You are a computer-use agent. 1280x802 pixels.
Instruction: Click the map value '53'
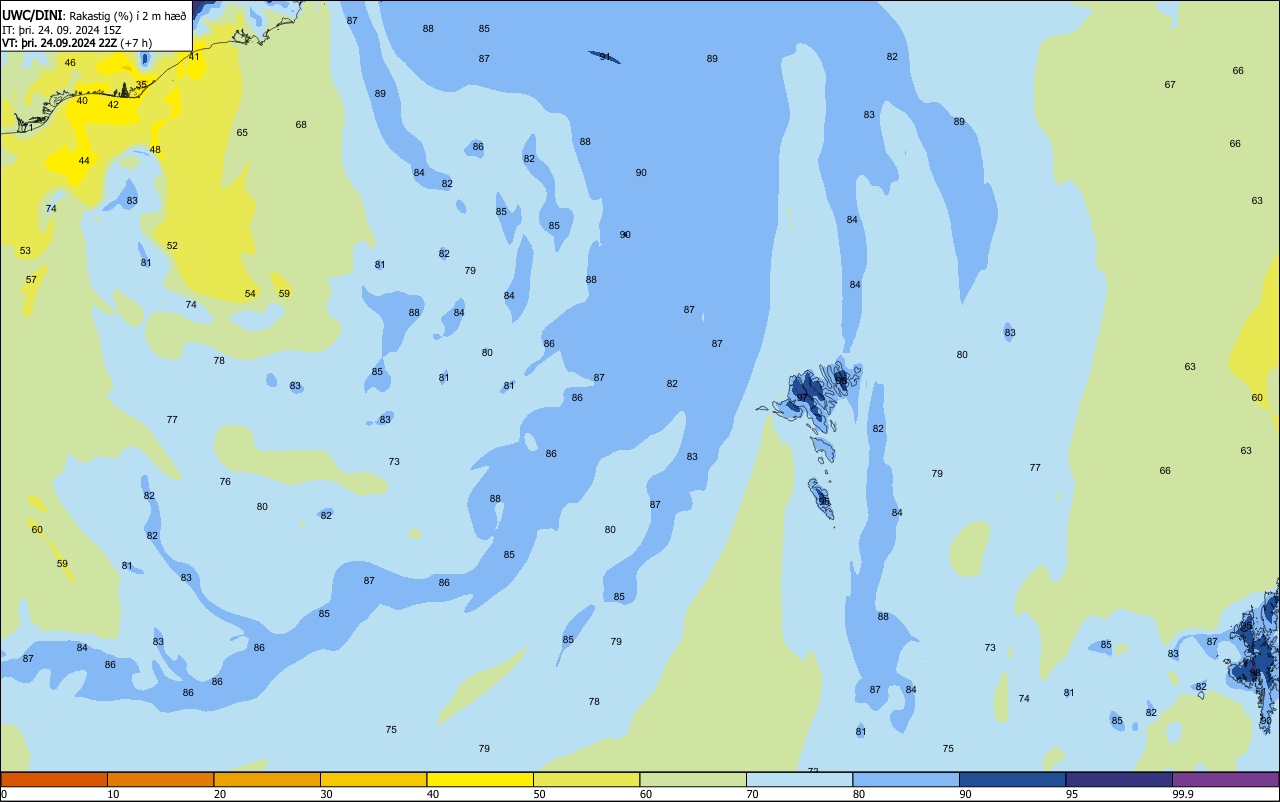[25, 251]
